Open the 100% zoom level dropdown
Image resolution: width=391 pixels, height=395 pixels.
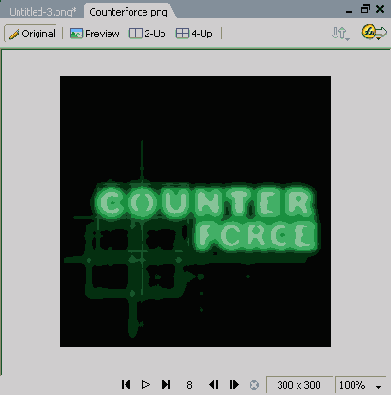pos(360,385)
